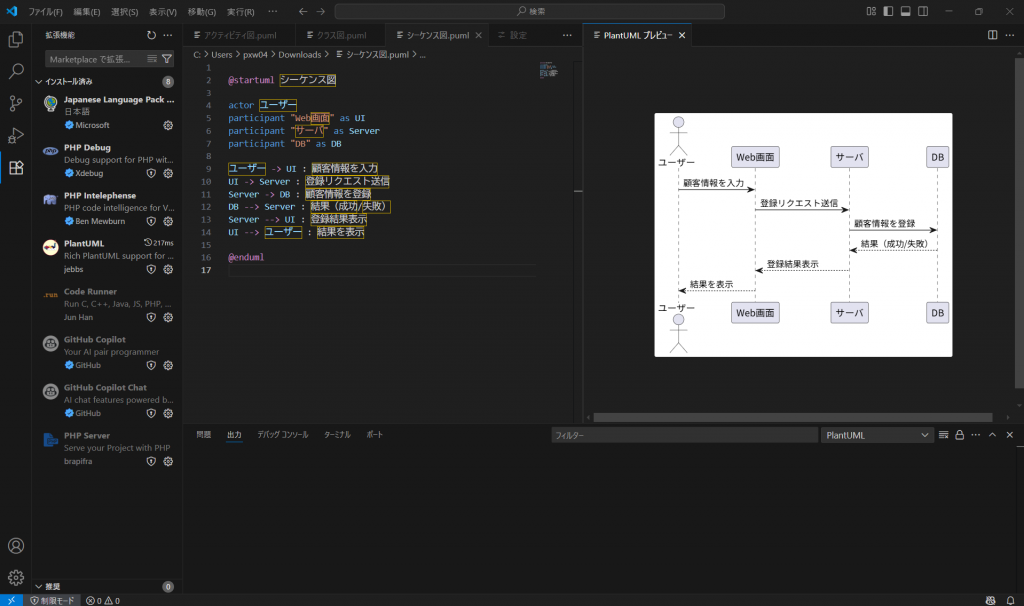Open the Search view in activity bar
This screenshot has width=1024, height=606.
pos(16,71)
